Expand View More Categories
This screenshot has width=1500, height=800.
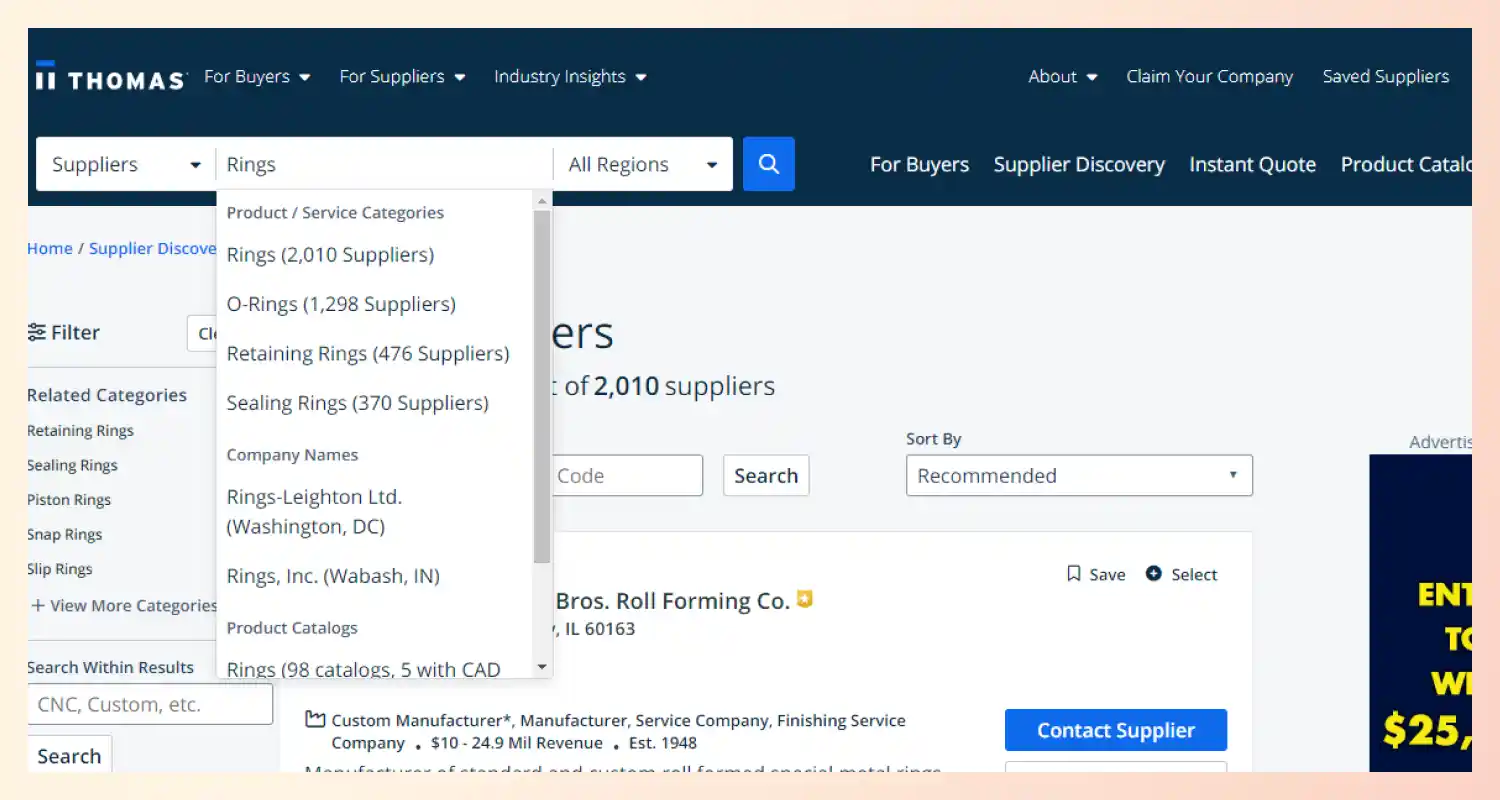click(x=124, y=605)
